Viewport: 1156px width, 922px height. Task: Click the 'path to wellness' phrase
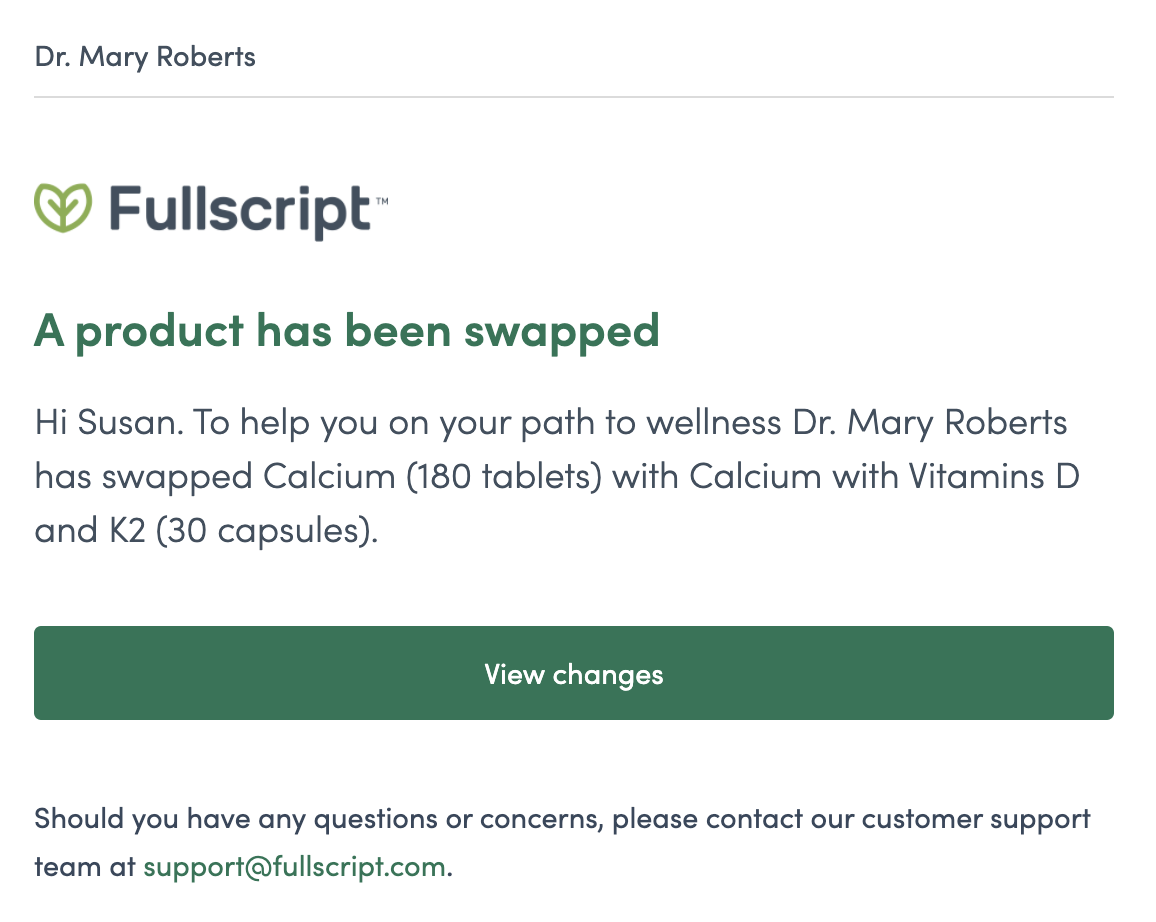click(651, 424)
